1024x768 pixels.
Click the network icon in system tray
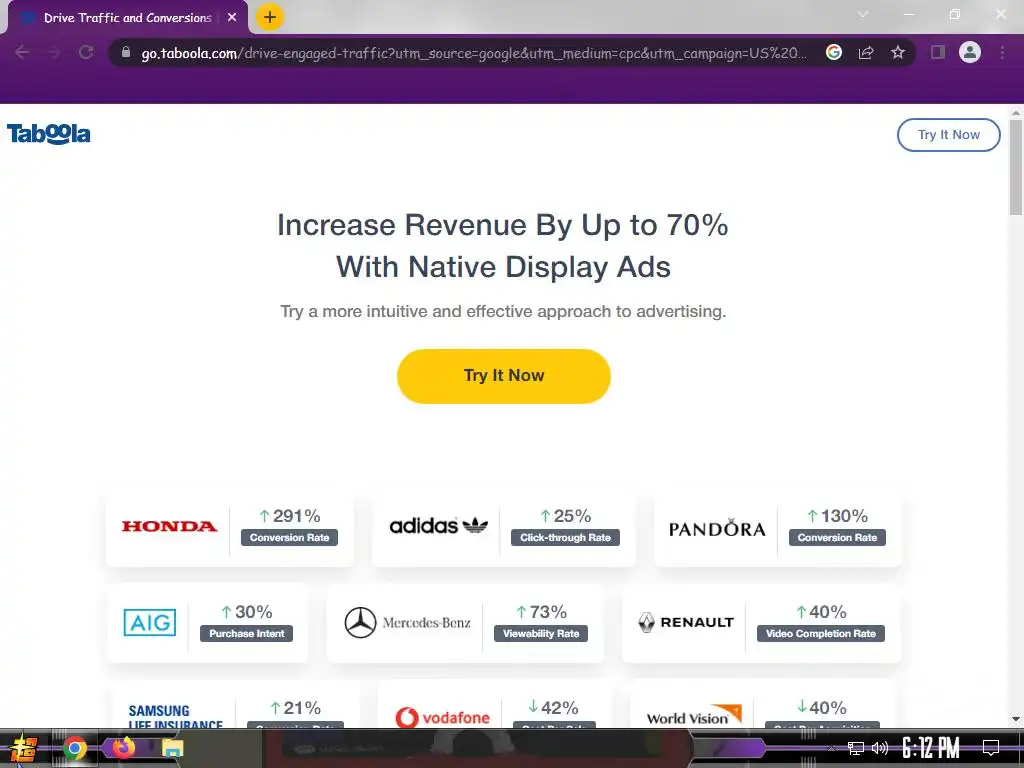pyautogui.click(x=856, y=748)
